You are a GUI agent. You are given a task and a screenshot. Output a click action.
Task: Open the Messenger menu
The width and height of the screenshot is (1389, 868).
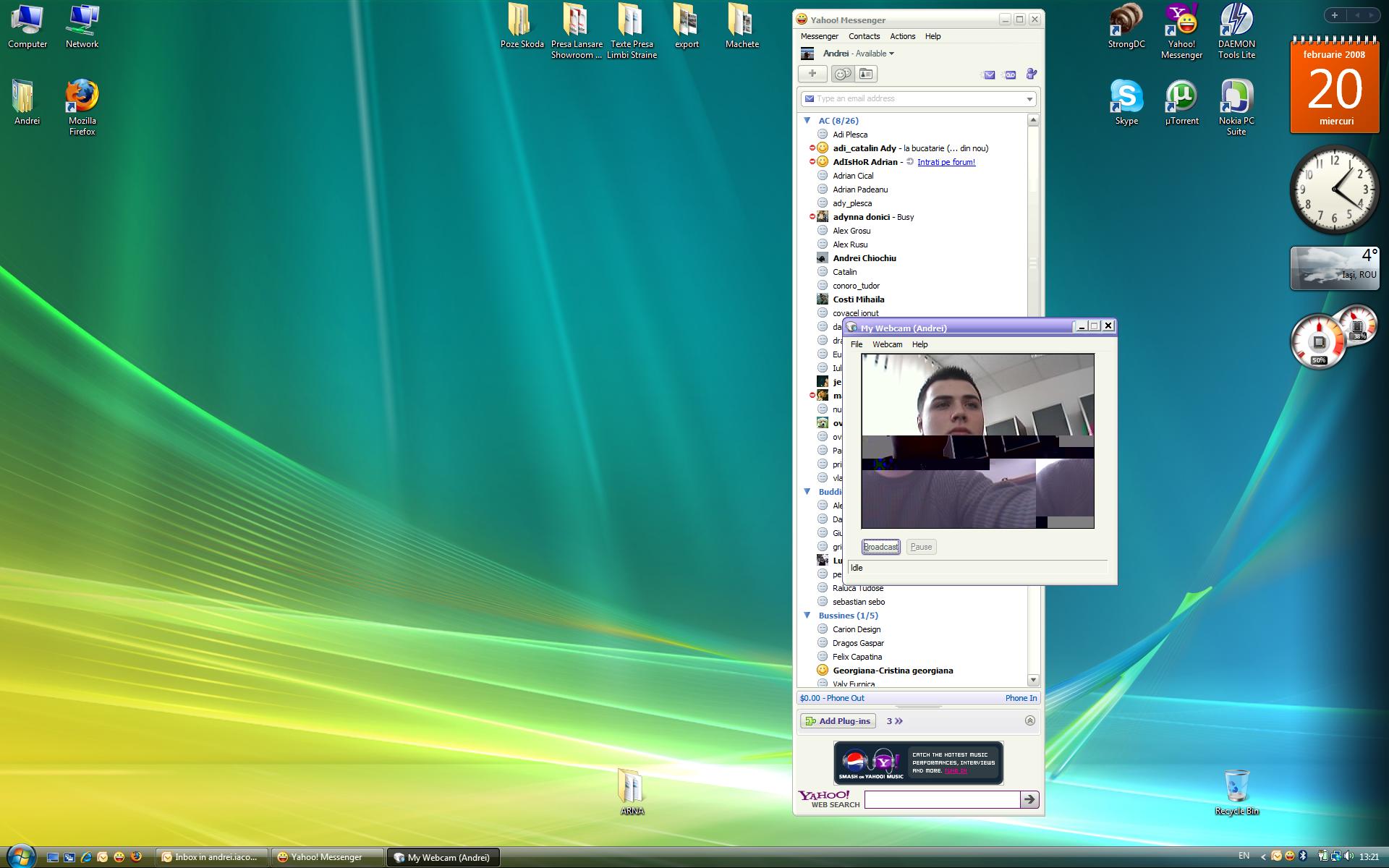(819, 36)
